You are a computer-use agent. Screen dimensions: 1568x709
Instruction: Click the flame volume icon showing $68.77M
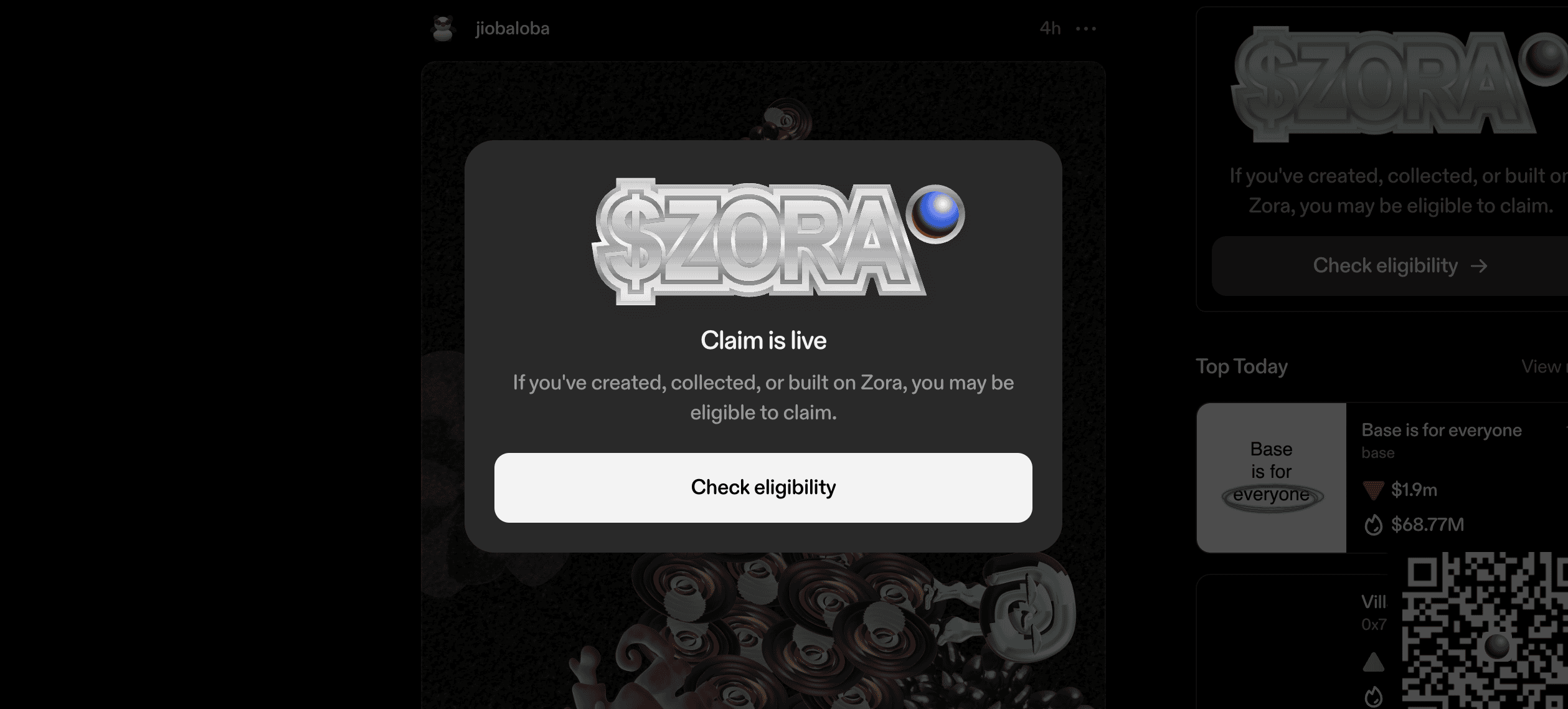pyautogui.click(x=1373, y=525)
